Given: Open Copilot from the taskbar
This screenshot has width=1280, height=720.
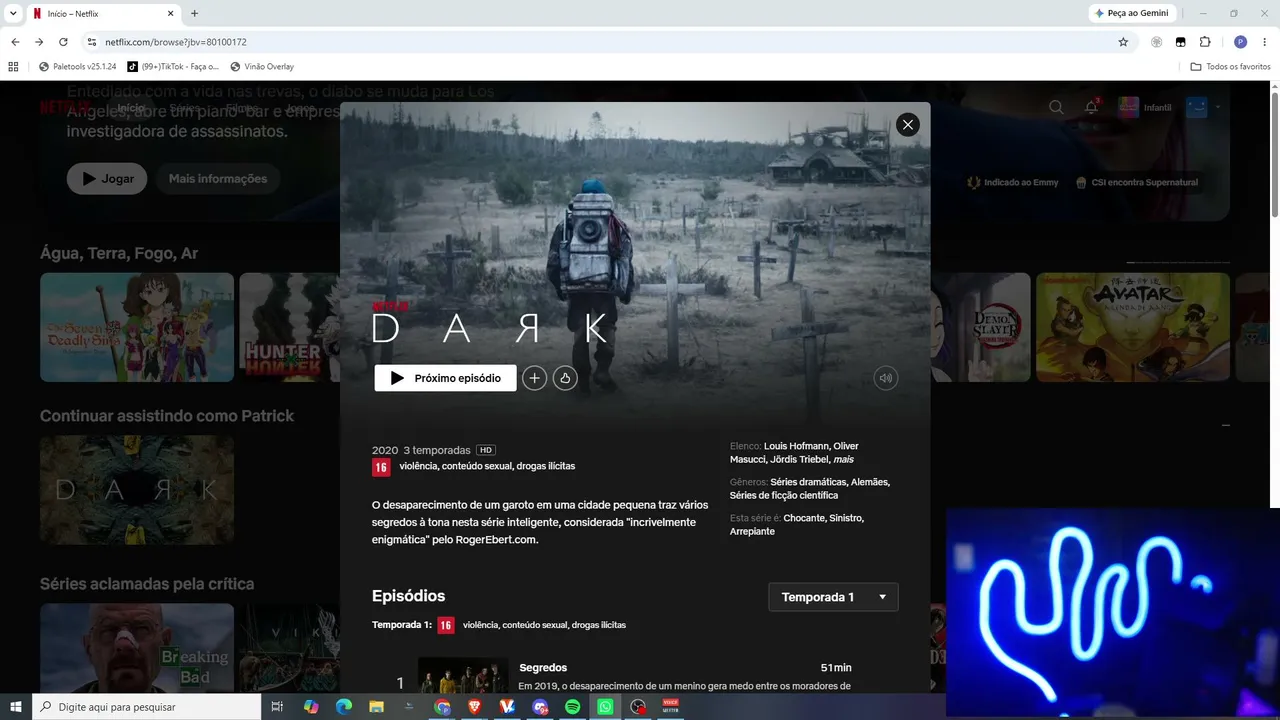Looking at the screenshot, I should click(x=311, y=706).
